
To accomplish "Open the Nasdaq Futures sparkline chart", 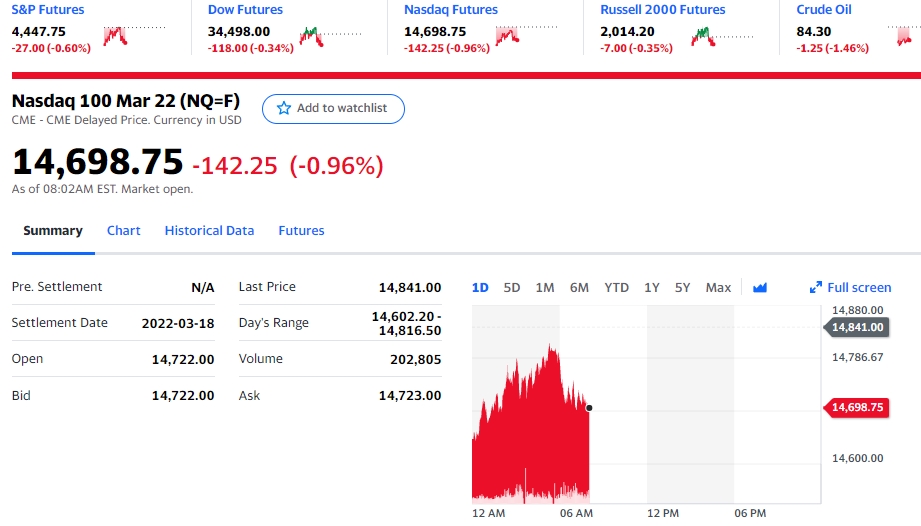I will point(526,36).
